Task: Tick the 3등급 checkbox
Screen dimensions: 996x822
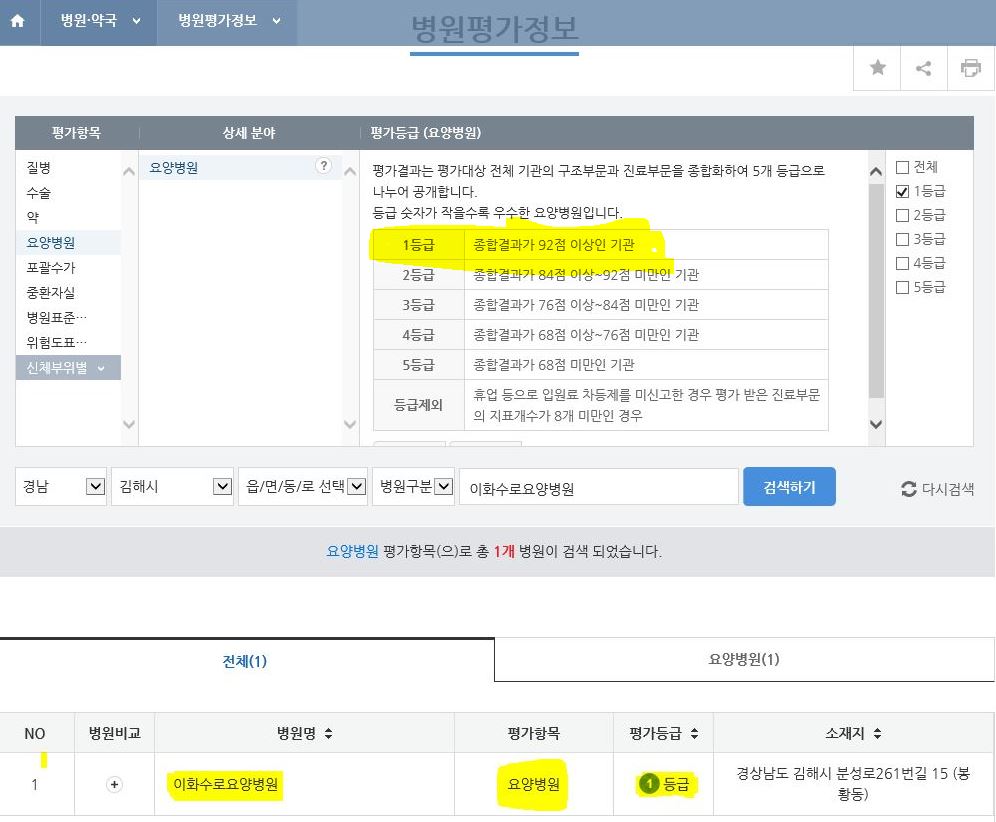Action: click(x=902, y=239)
